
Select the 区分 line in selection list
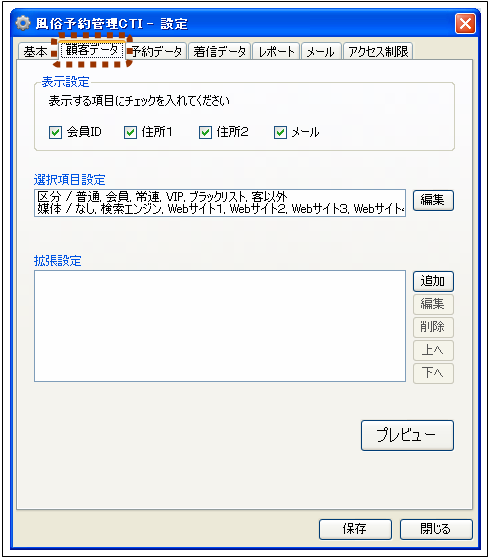point(162,197)
